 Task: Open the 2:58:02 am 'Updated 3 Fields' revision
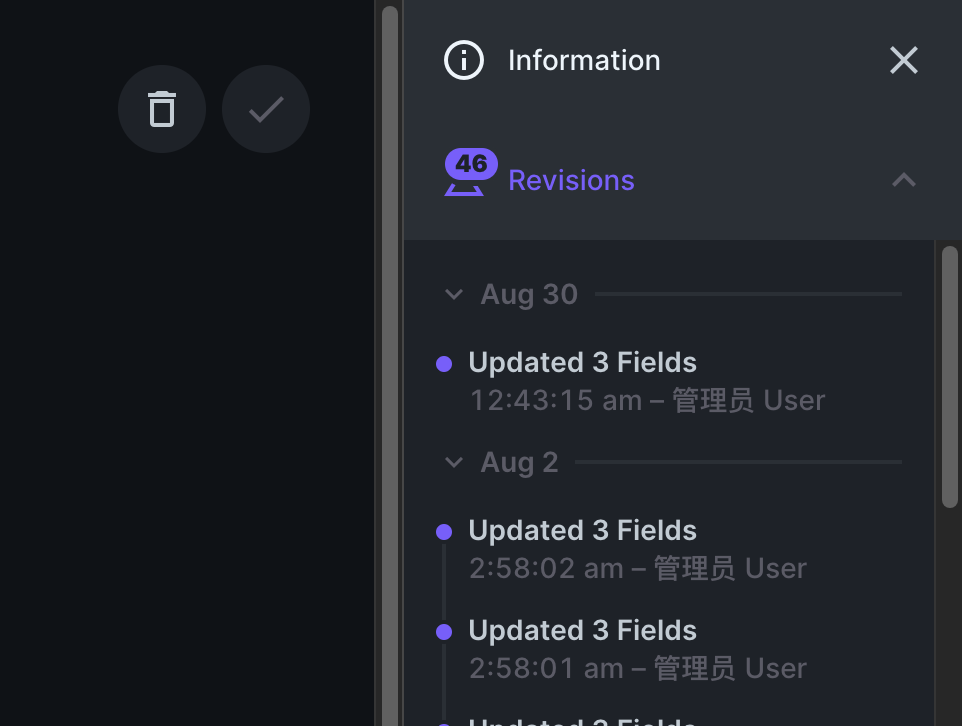582,530
